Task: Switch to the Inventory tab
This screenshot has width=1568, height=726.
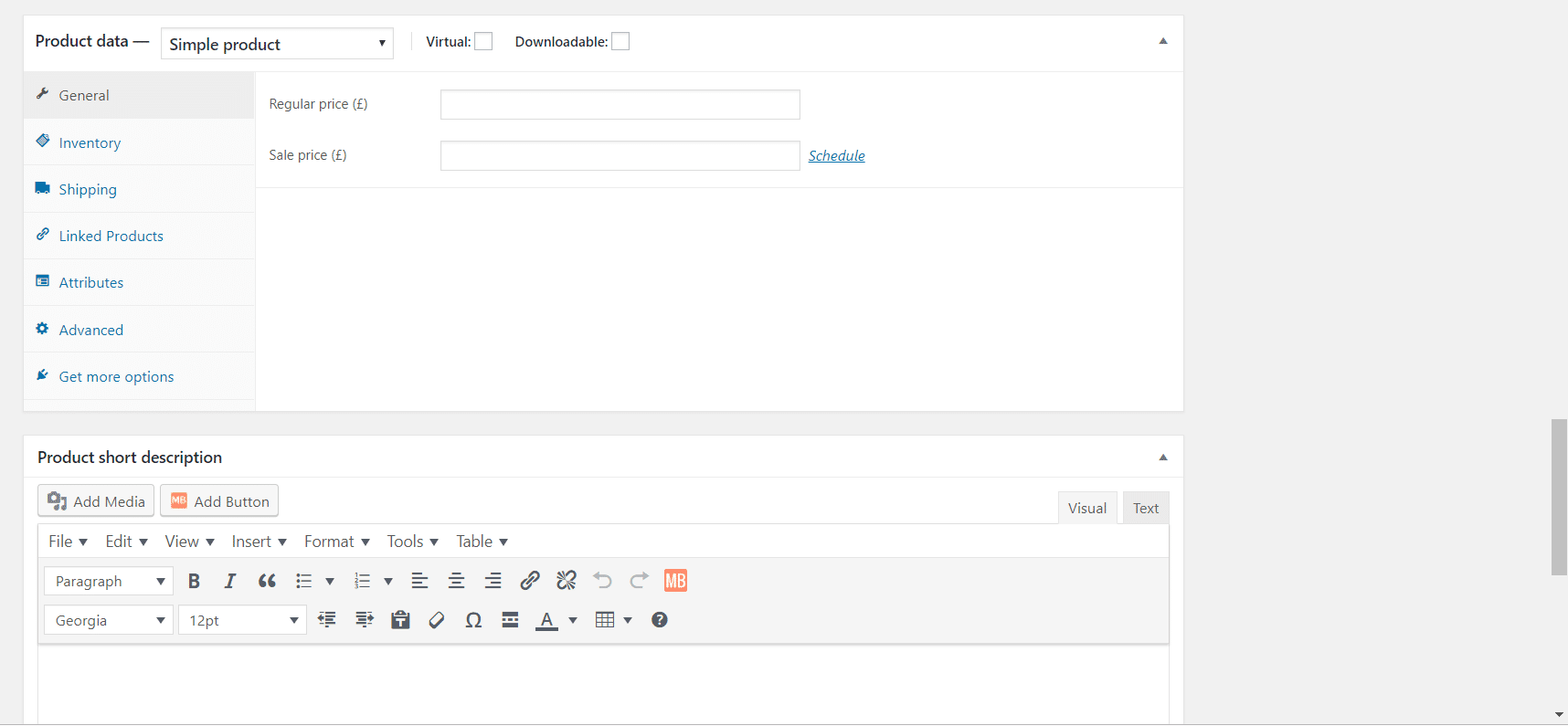Action: [x=90, y=142]
